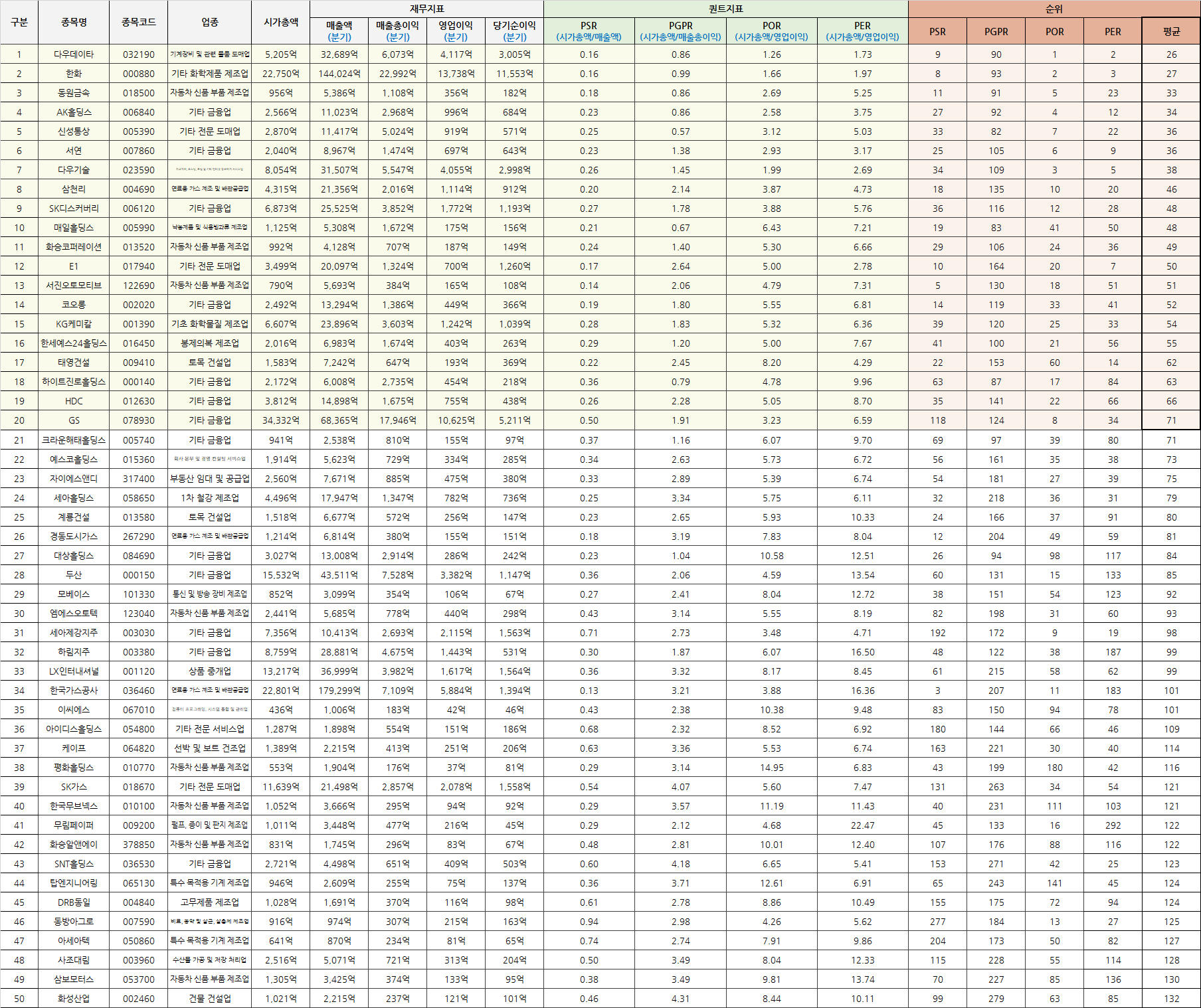Image resolution: width=1201 pixels, height=1008 pixels.
Task: Select the stock name 동방아그로
Action: tap(74, 922)
